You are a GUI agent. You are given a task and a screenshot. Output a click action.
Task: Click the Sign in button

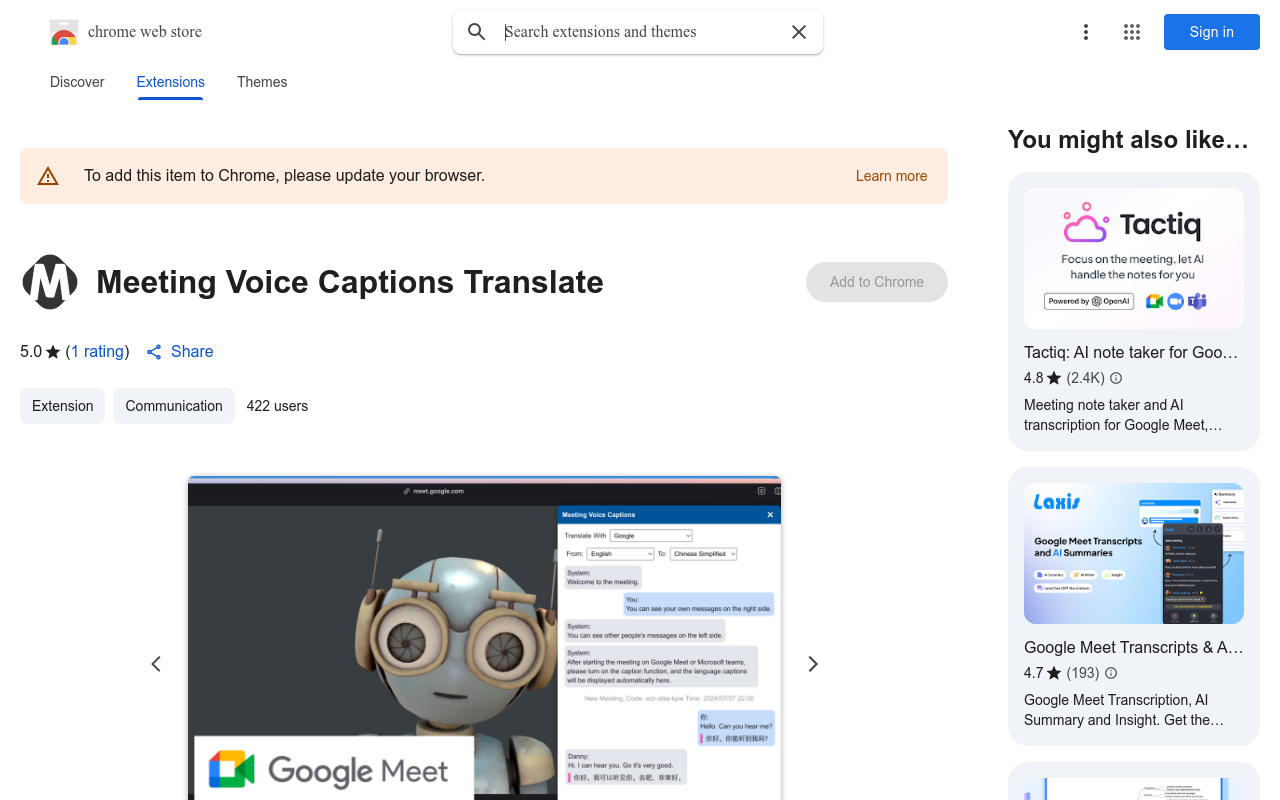pos(1212,32)
